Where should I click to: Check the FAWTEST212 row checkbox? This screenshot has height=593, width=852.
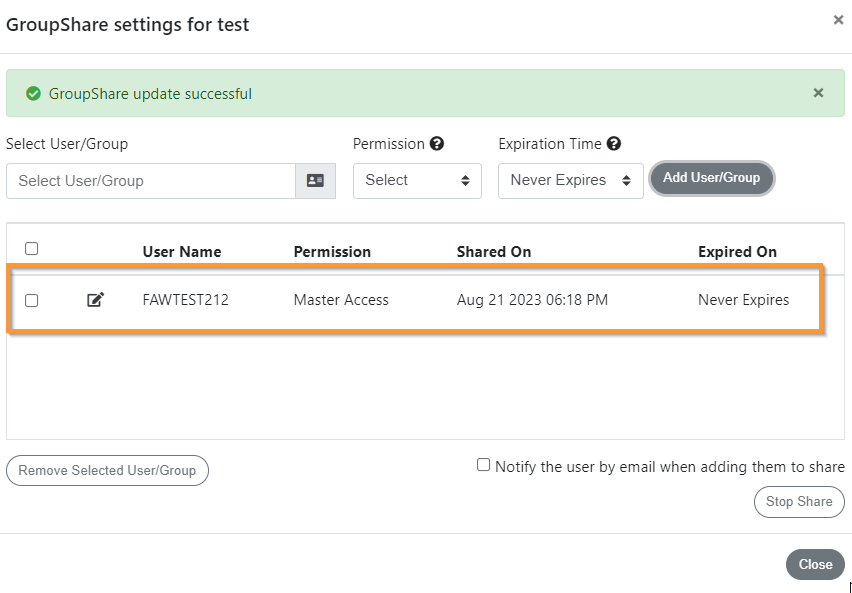(x=32, y=300)
